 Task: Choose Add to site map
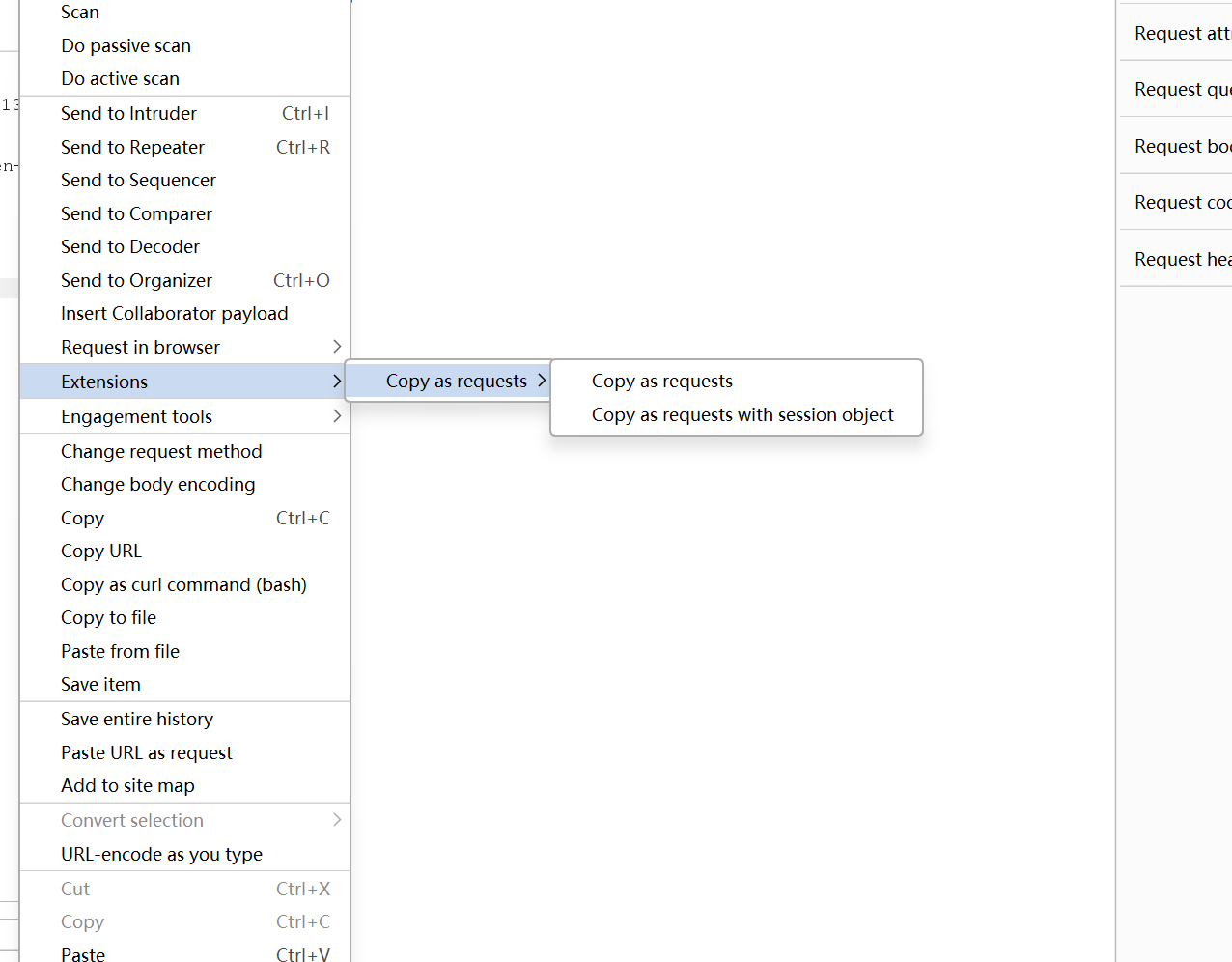pos(126,785)
